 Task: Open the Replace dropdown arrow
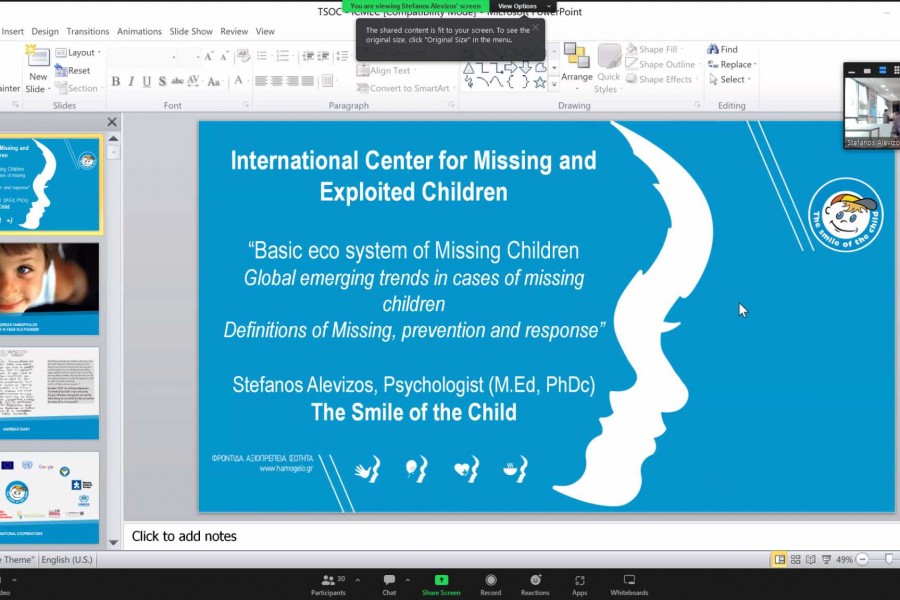(755, 64)
